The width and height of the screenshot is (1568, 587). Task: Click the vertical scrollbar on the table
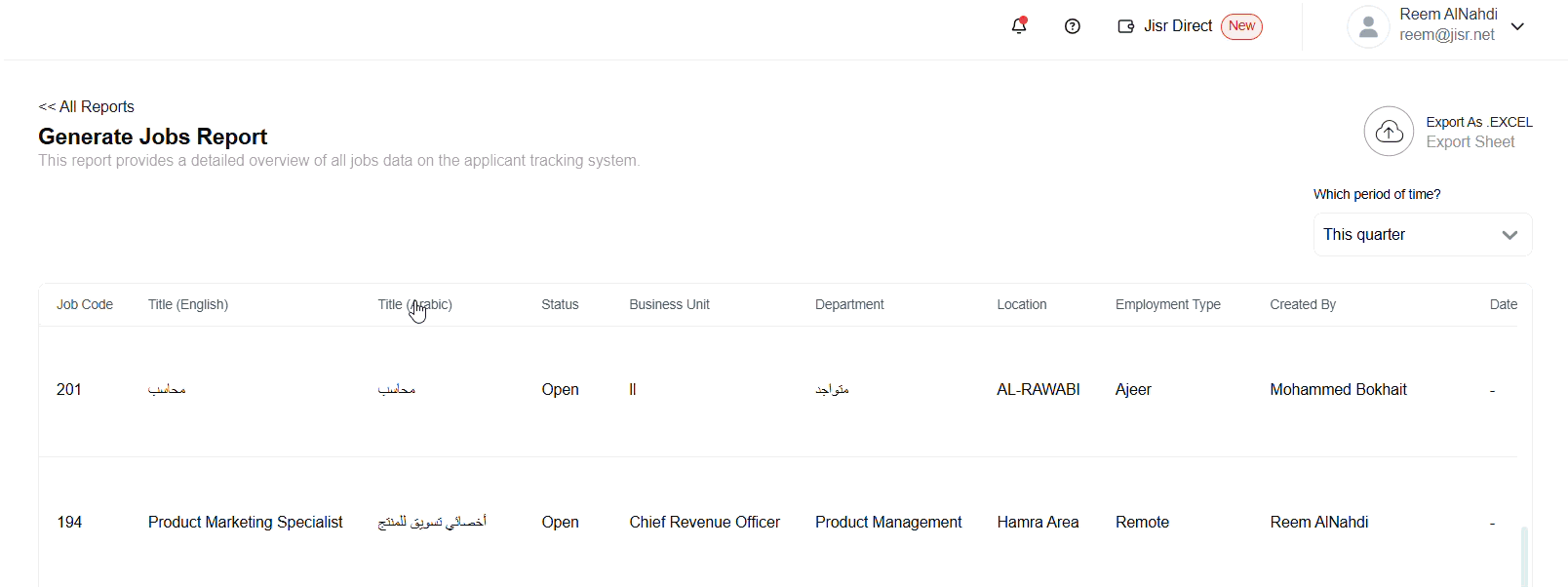pyautogui.click(x=1524, y=556)
